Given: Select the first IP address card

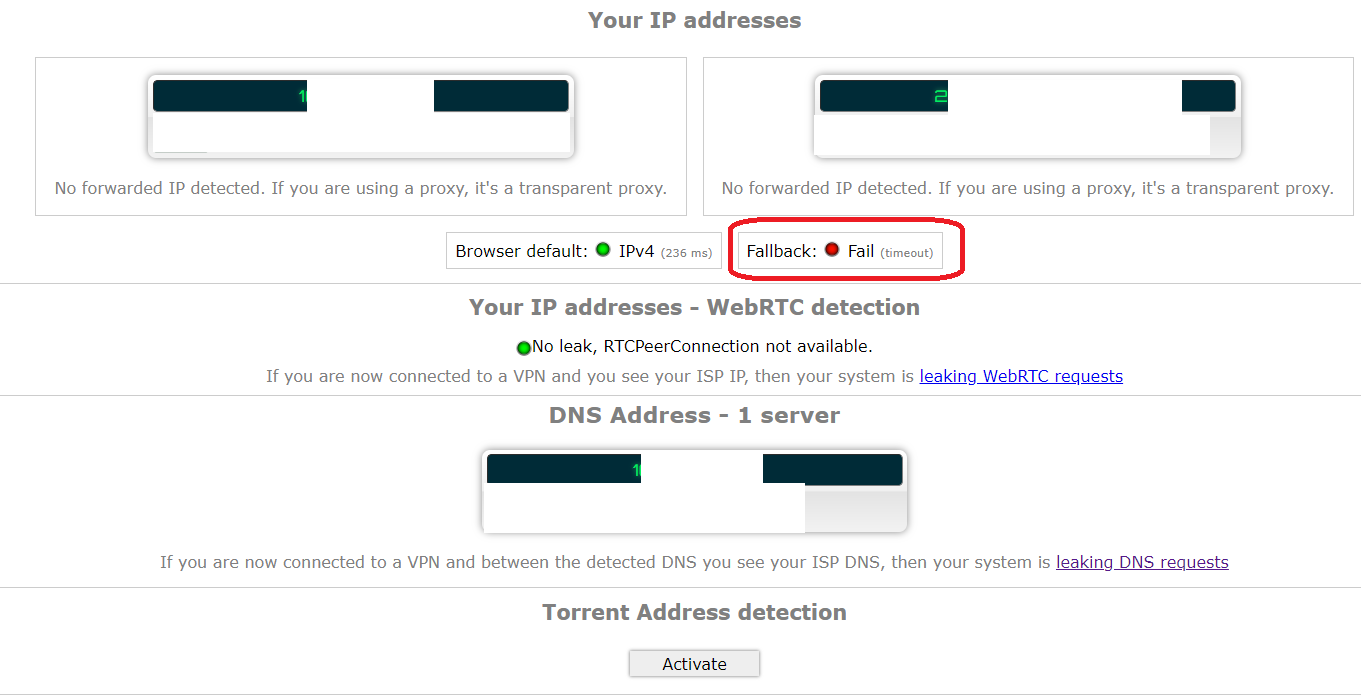Looking at the screenshot, I should click(x=360, y=116).
